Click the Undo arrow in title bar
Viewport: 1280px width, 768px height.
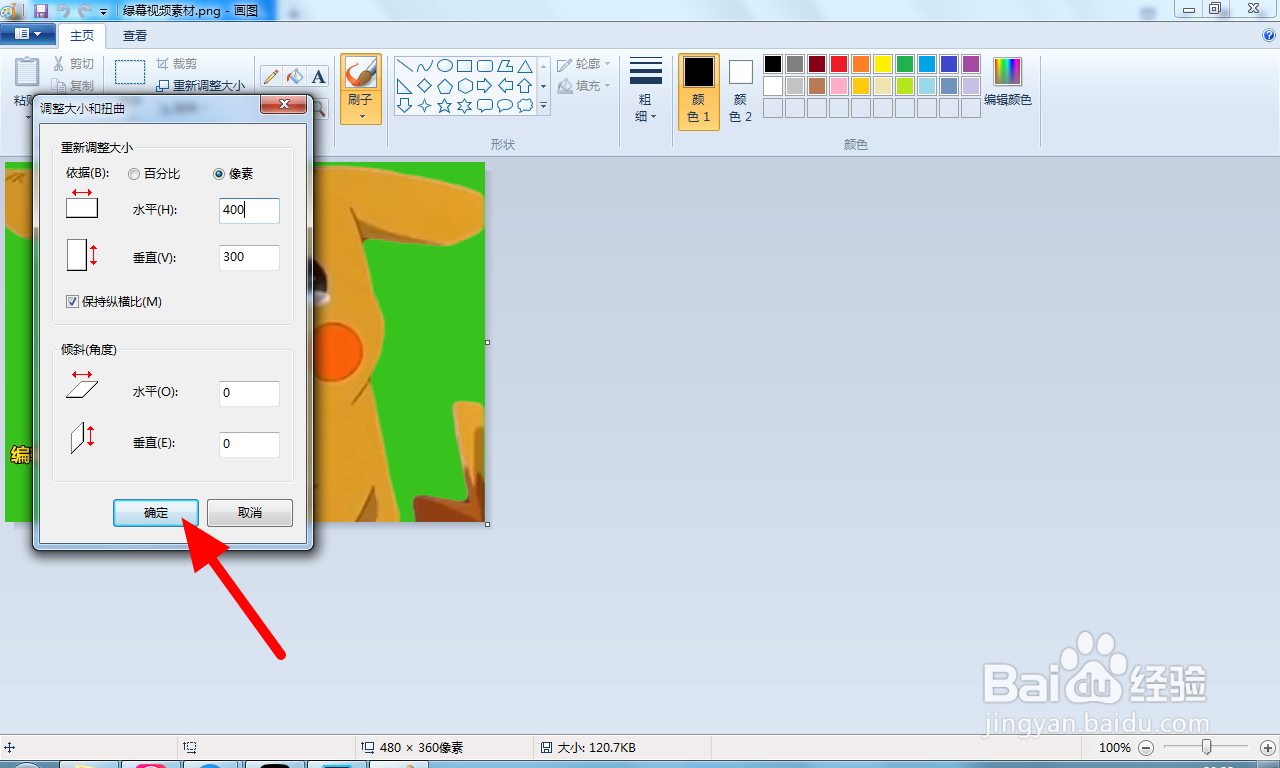[x=63, y=9]
